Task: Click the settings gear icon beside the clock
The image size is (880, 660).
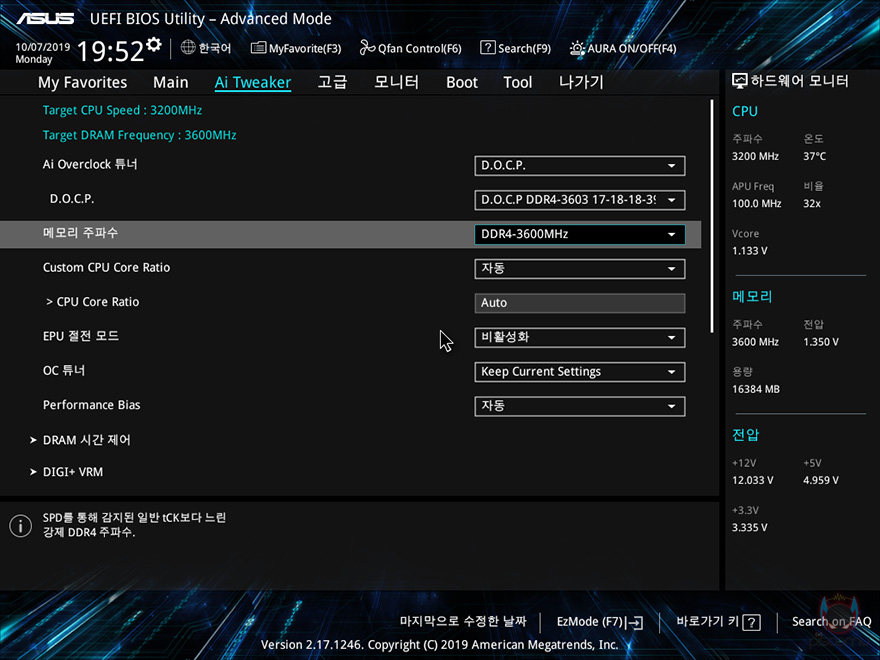Action: click(x=154, y=44)
